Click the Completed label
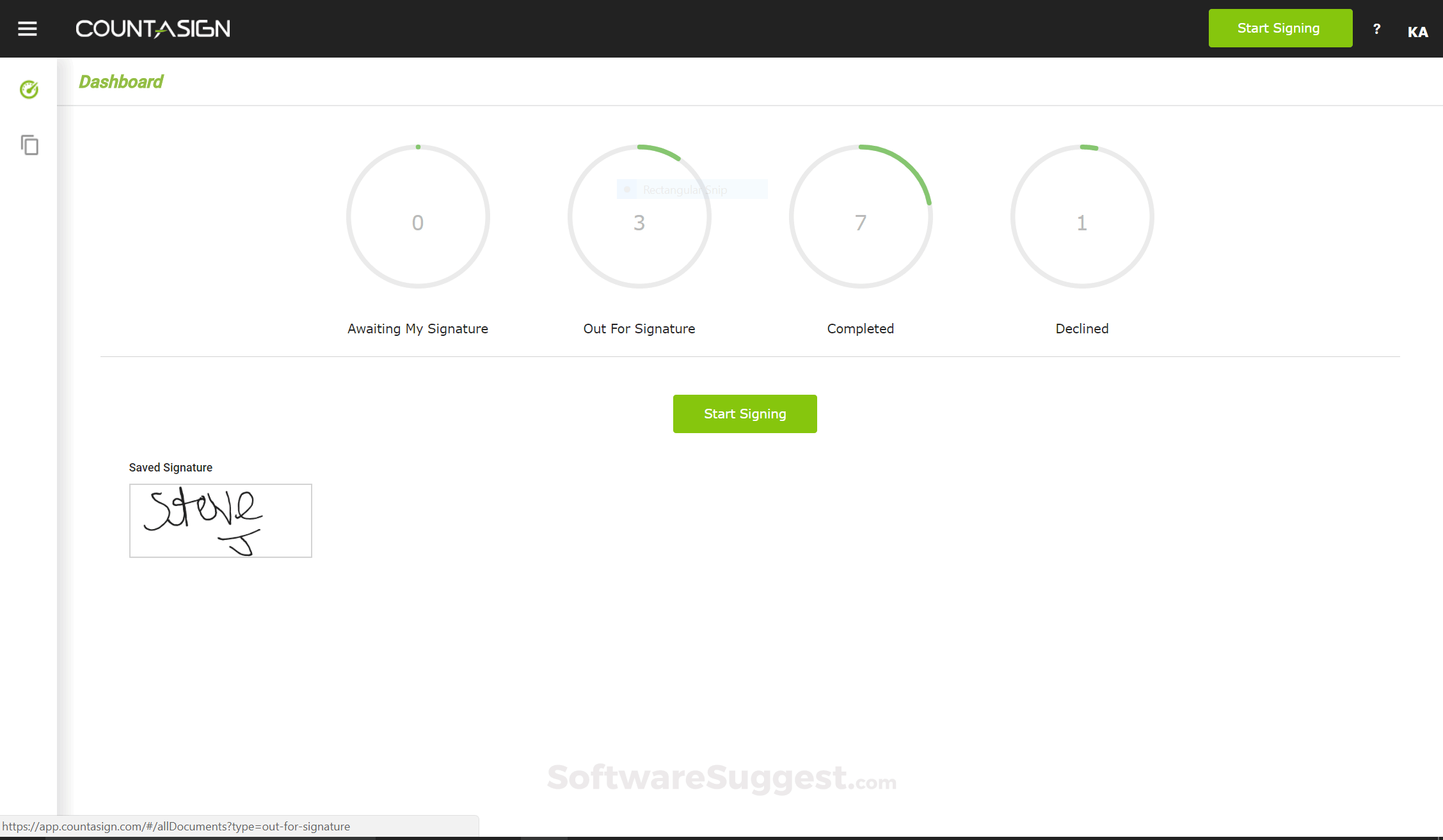Viewport: 1443px width, 840px height. [x=861, y=329]
